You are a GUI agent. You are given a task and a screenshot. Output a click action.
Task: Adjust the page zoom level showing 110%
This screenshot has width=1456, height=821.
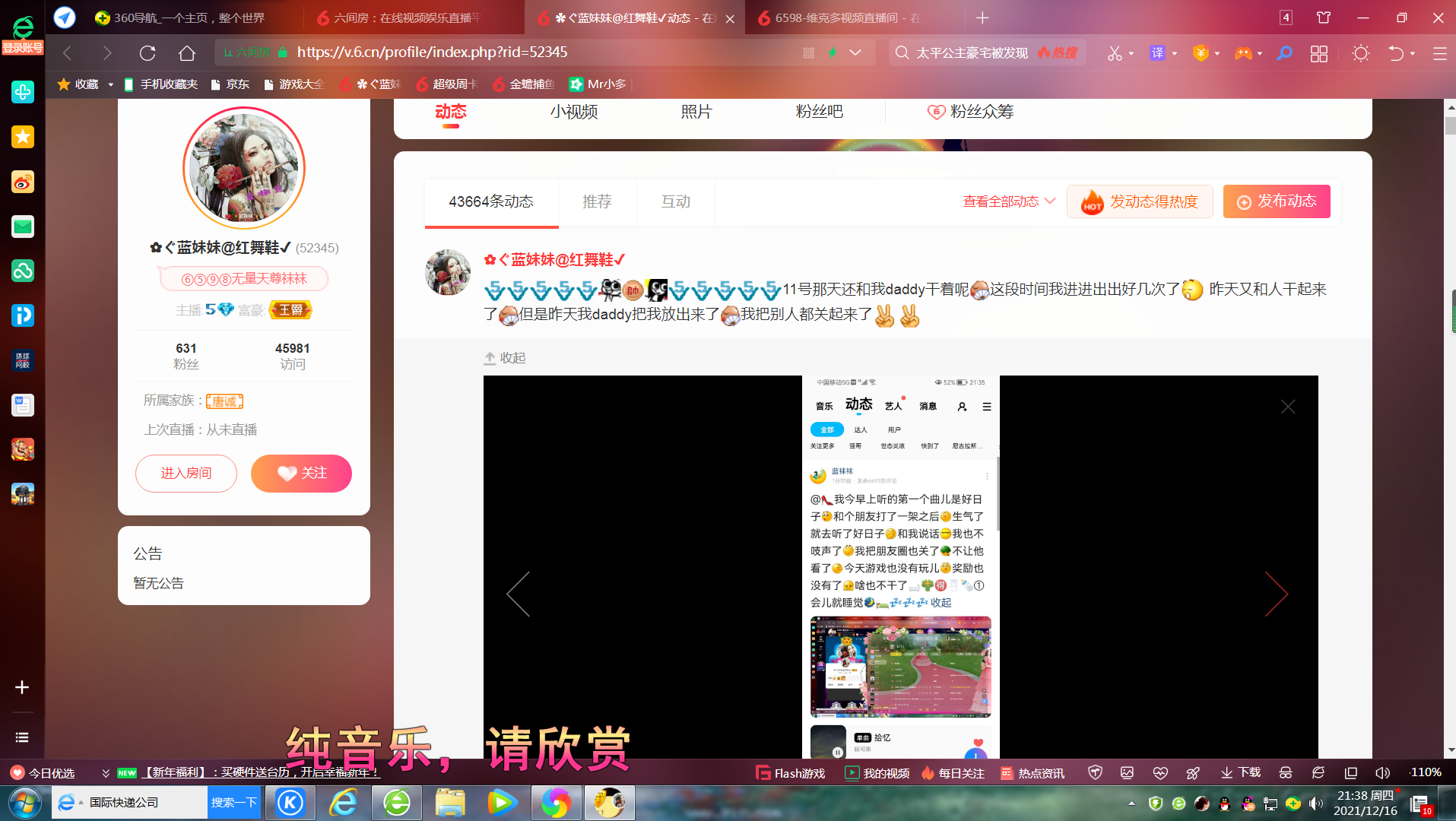pyautogui.click(x=1426, y=772)
